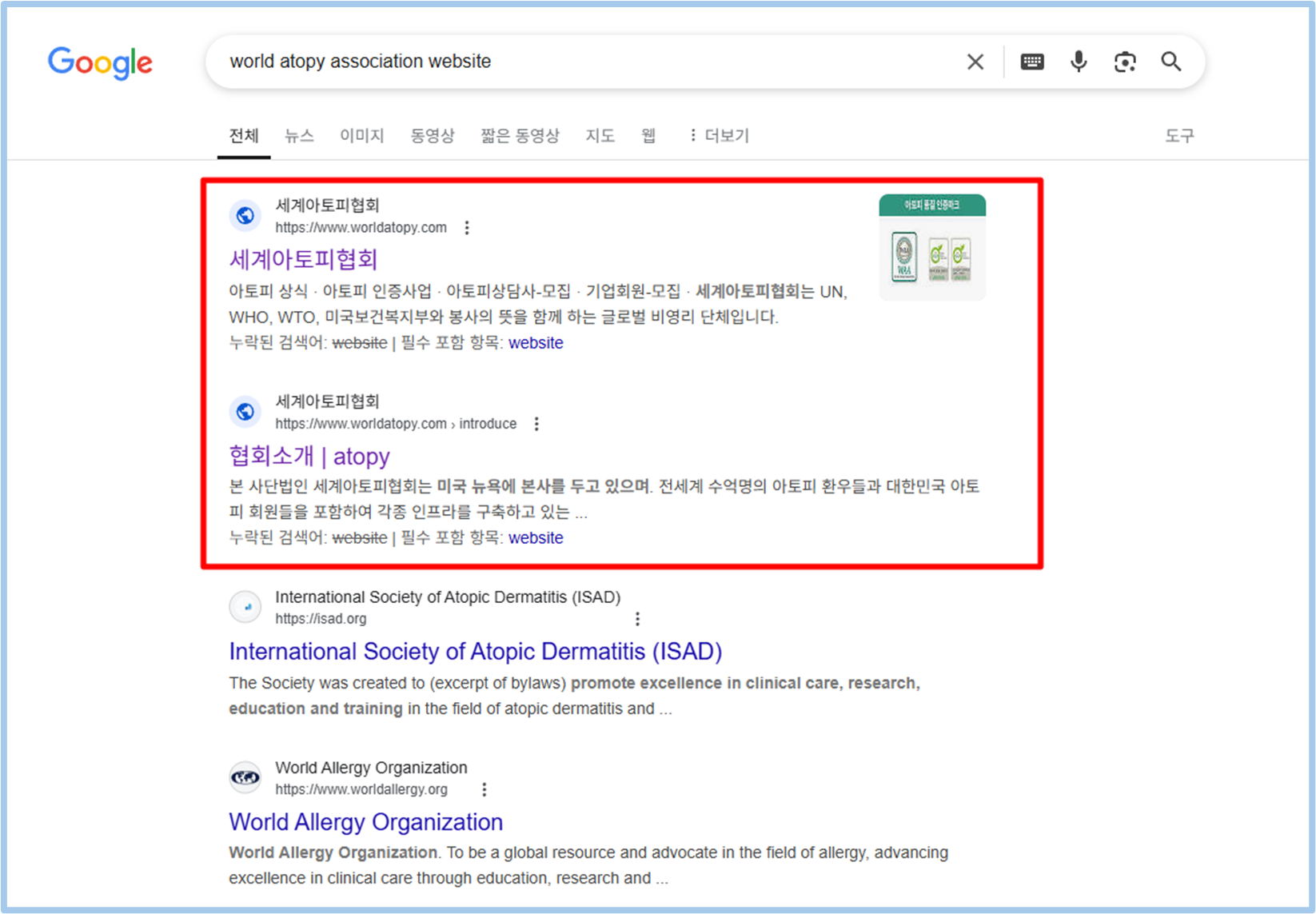The height and width of the screenshot is (914, 1316).
Task: Open options menu for worldallergy.org result
Action: 485,789
